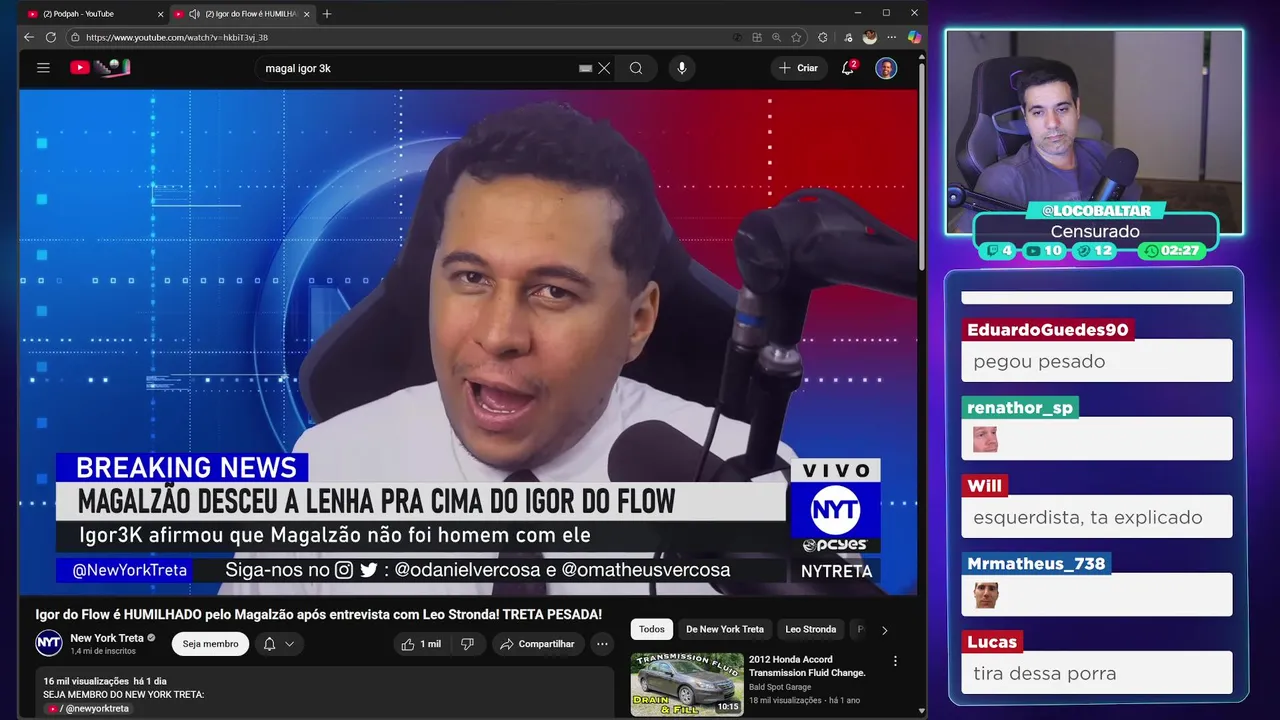Mute the tab via the speaker icon
Screen dimensions: 1280x720
point(194,14)
